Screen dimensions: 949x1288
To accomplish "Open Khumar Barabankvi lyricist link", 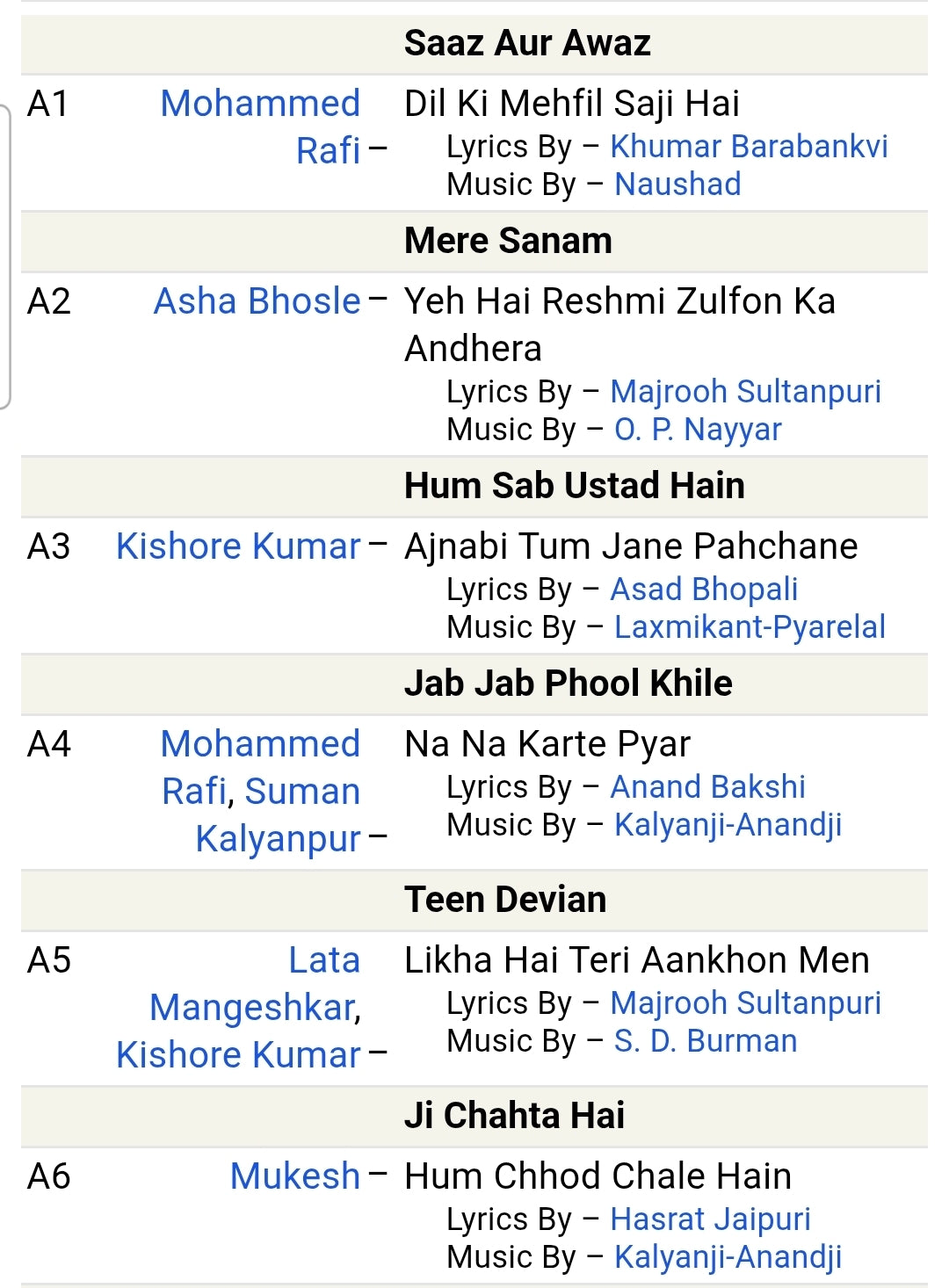I will (749, 147).
